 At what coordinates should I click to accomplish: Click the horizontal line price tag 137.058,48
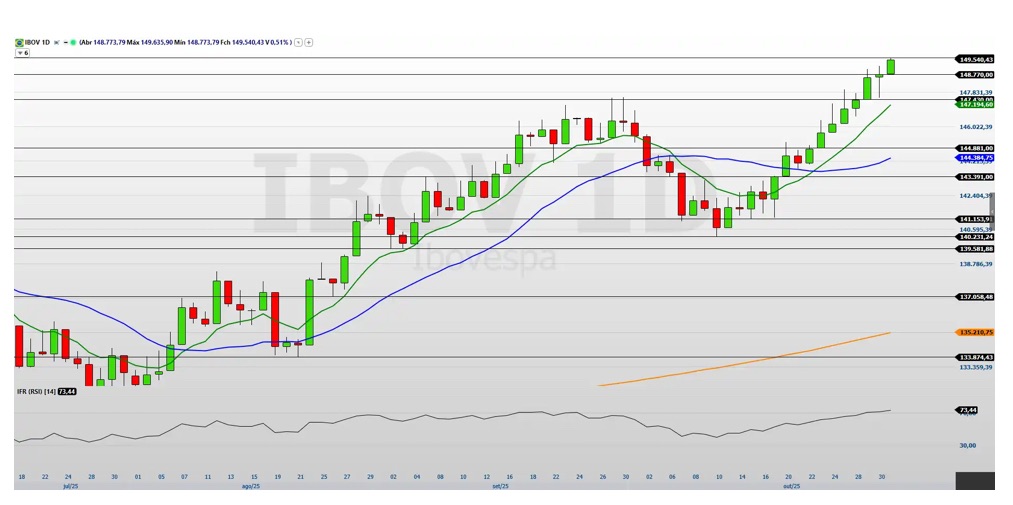[x=974, y=297]
